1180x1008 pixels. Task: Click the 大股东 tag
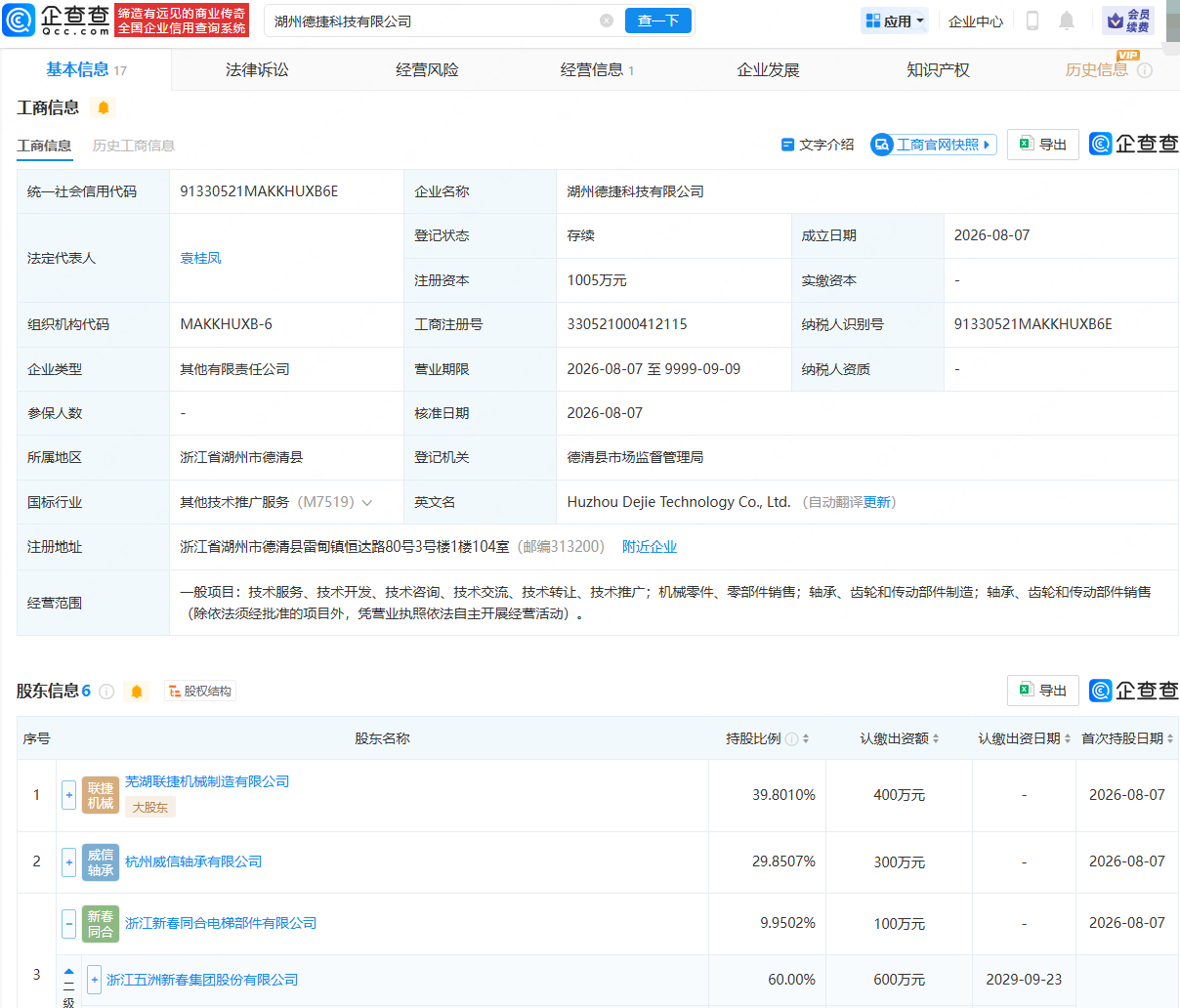150,808
